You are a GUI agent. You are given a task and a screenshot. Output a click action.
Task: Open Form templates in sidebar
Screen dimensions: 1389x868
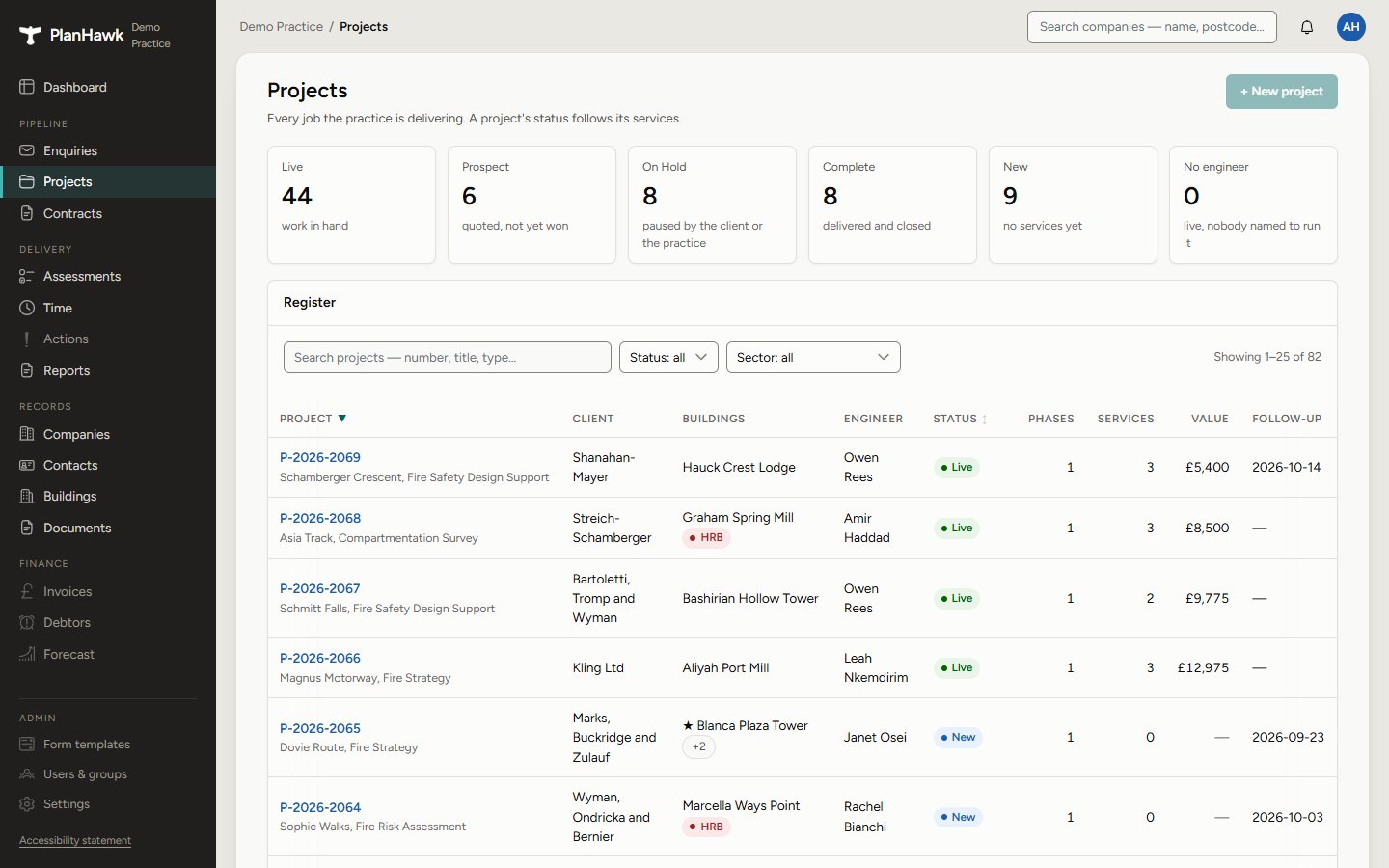[x=108, y=744]
